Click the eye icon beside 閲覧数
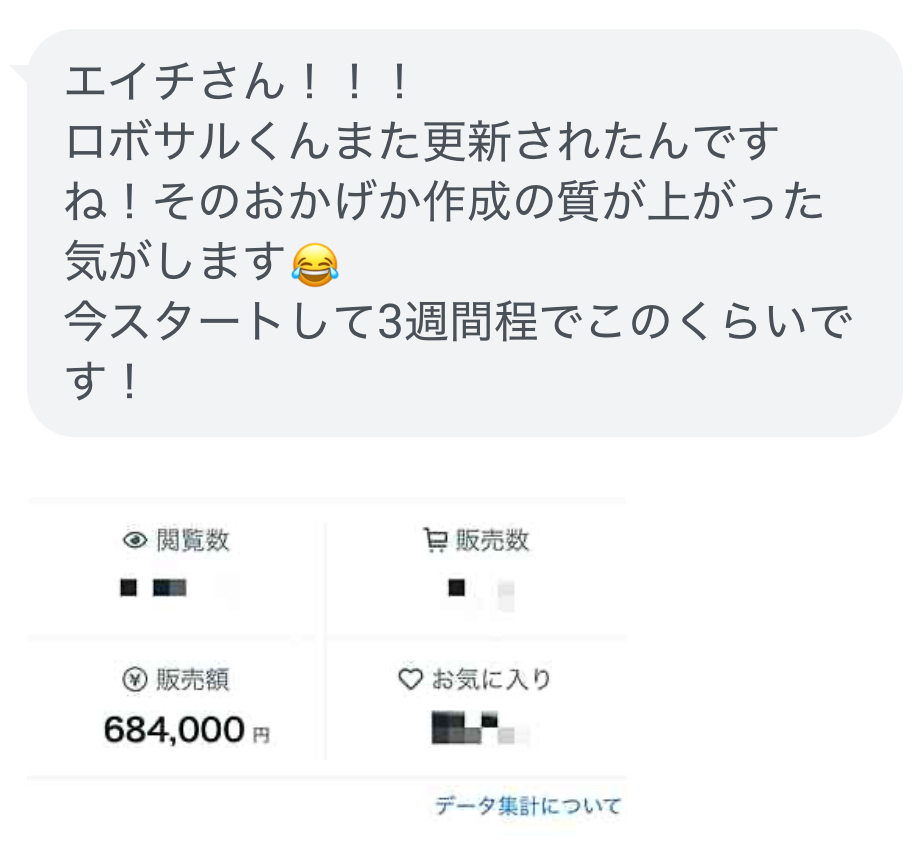This screenshot has width=920, height=858. click(x=134, y=541)
